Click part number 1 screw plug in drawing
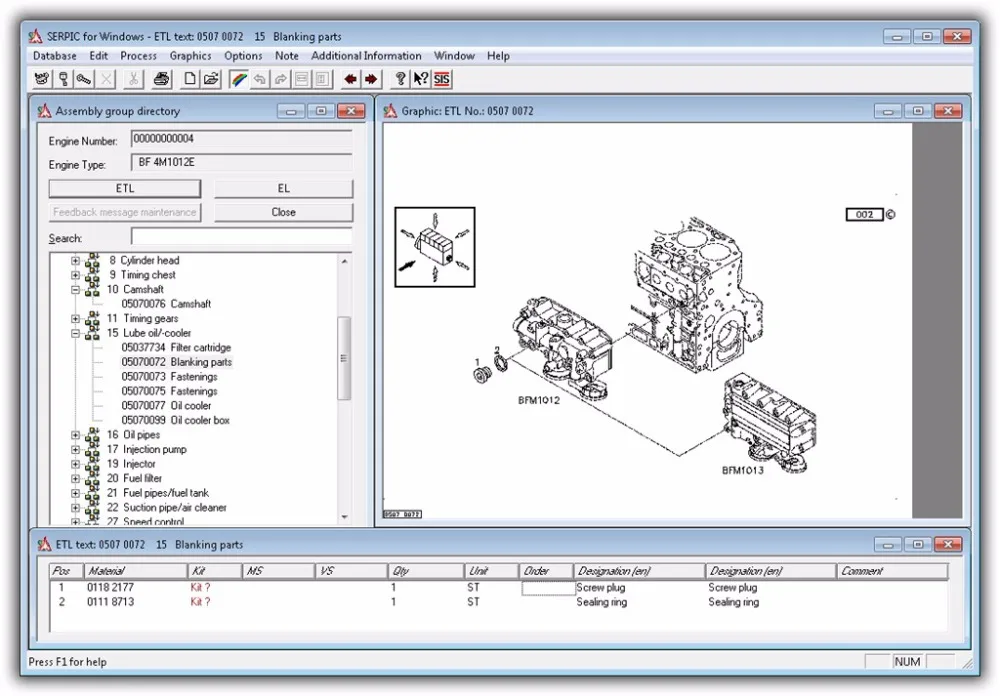This screenshot has width=1000, height=696. click(482, 374)
